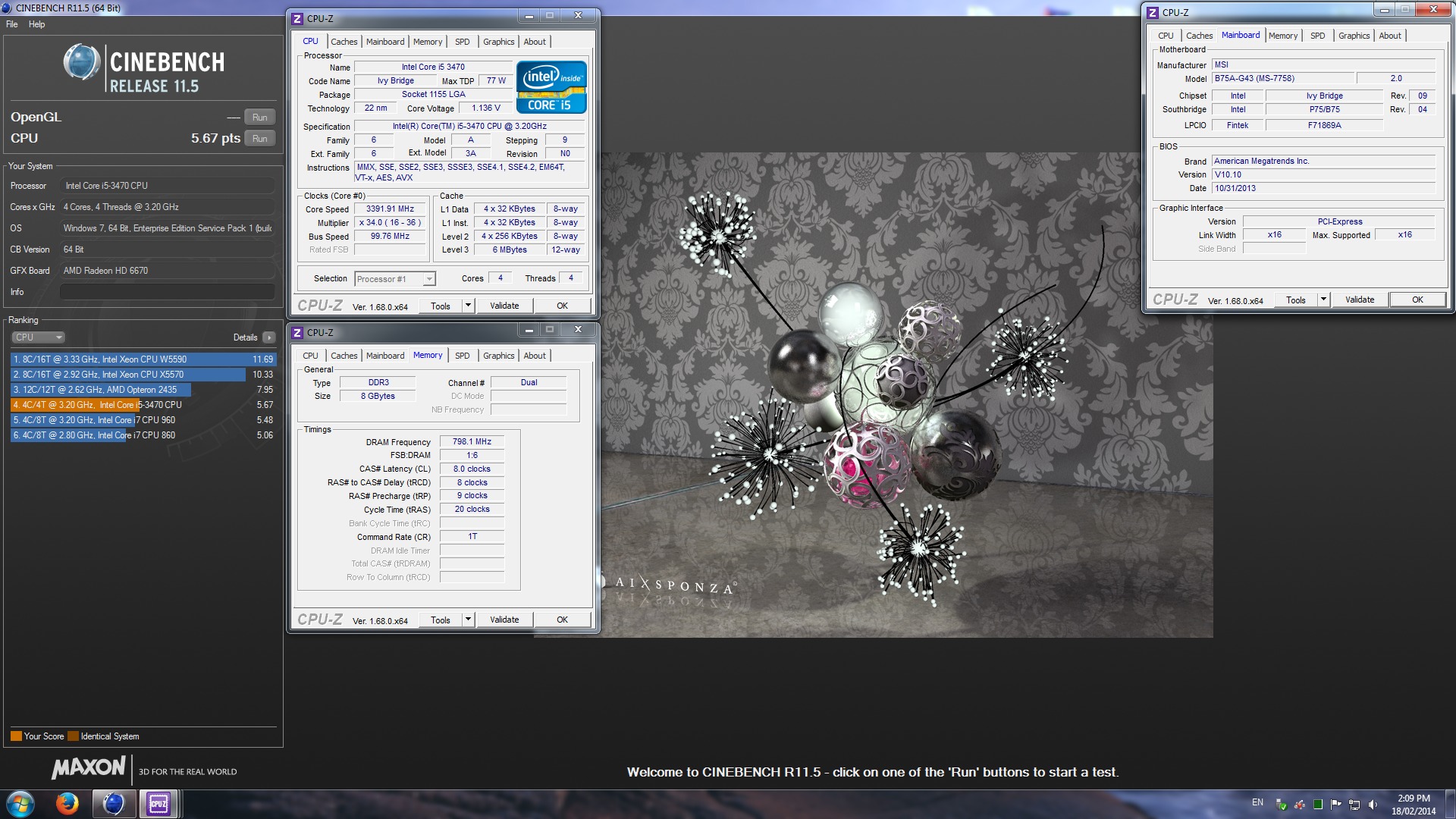Click the Processor field Intel Core i5-3470 CPU
Screen dimensions: 1456x819
[x=167, y=186]
